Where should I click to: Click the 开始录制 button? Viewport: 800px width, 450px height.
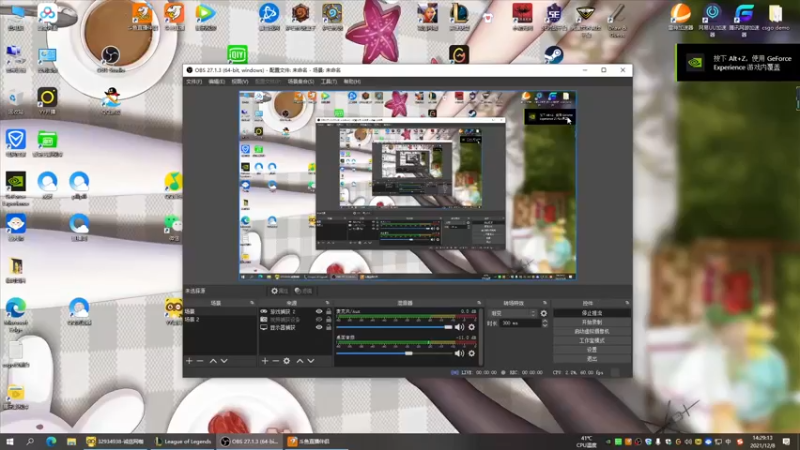point(592,322)
